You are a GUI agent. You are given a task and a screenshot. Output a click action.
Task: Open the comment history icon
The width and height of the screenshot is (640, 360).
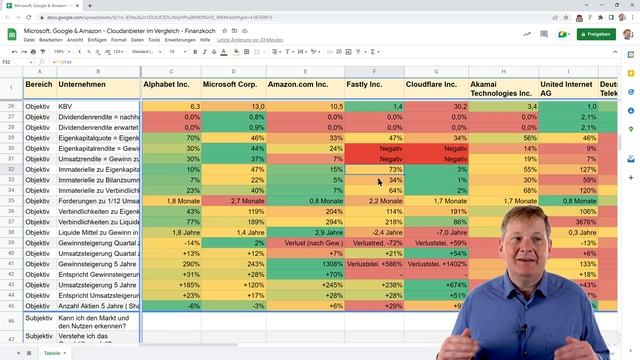click(x=544, y=34)
